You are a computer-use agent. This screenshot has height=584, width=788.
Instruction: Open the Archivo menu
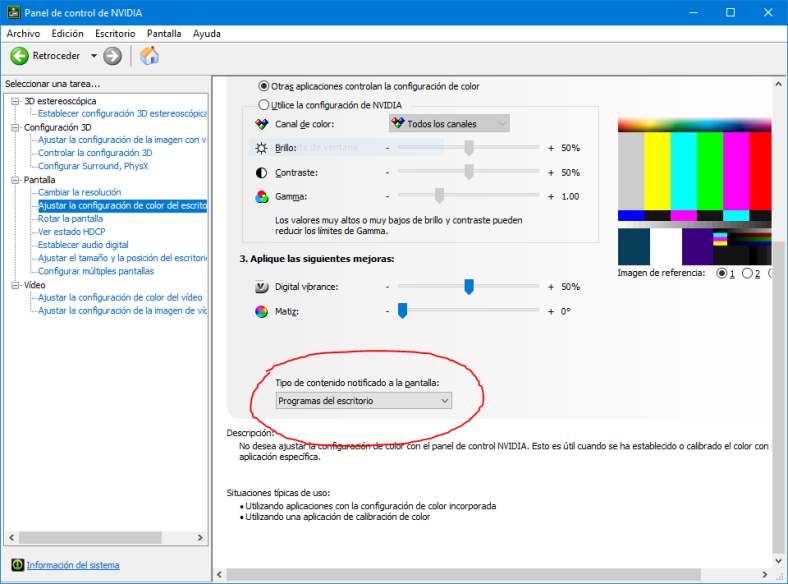23,33
